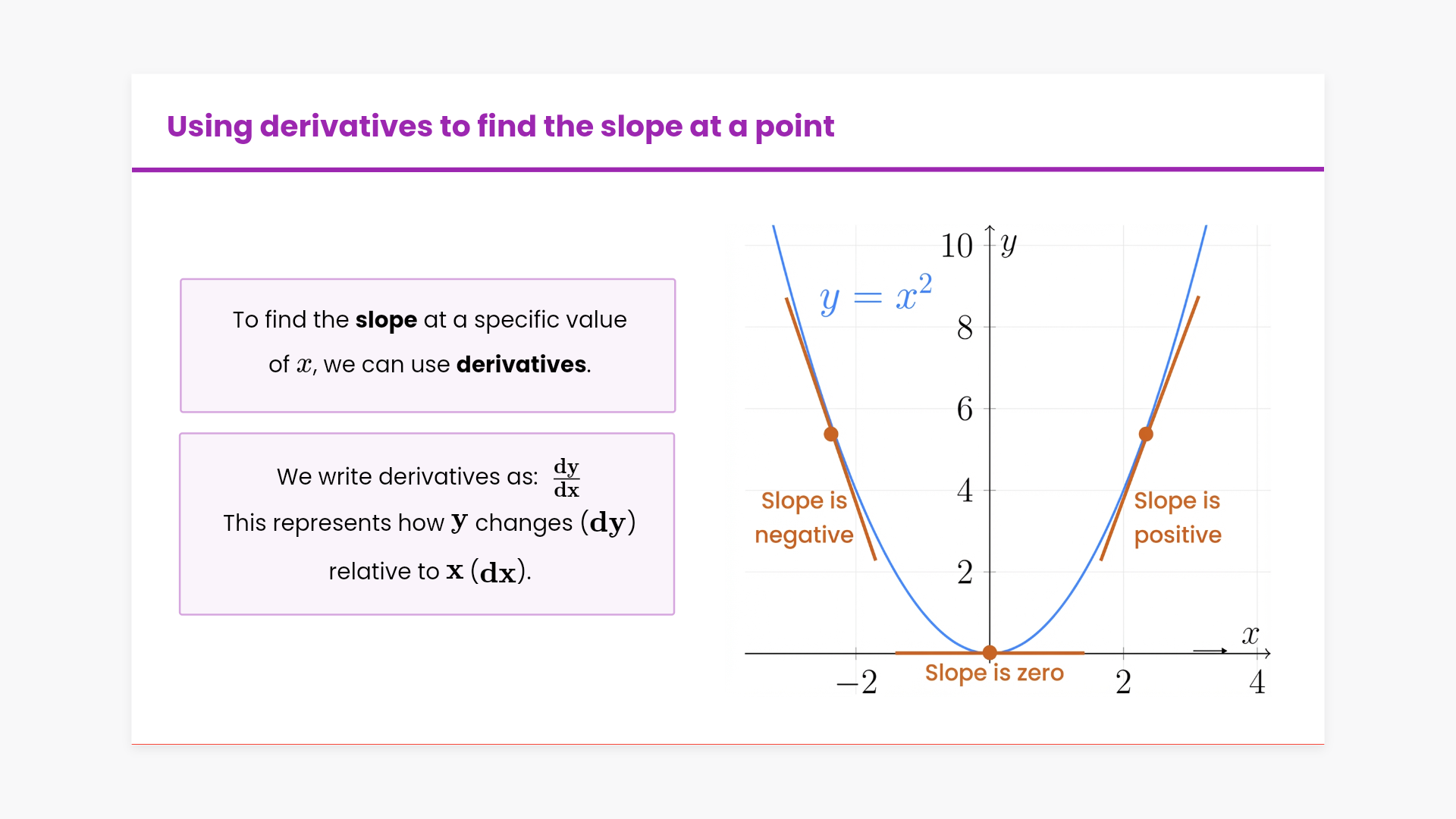The height and width of the screenshot is (819, 1456).
Task: Click the italic y label atop vertical axis
Action: (1009, 243)
